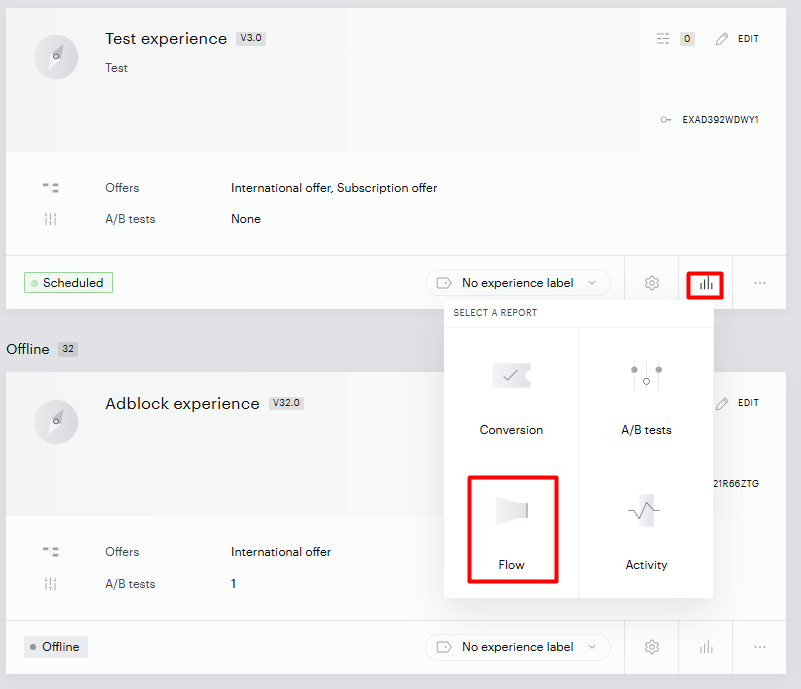
Task: Click the V32.0 version badge
Action: 286,403
